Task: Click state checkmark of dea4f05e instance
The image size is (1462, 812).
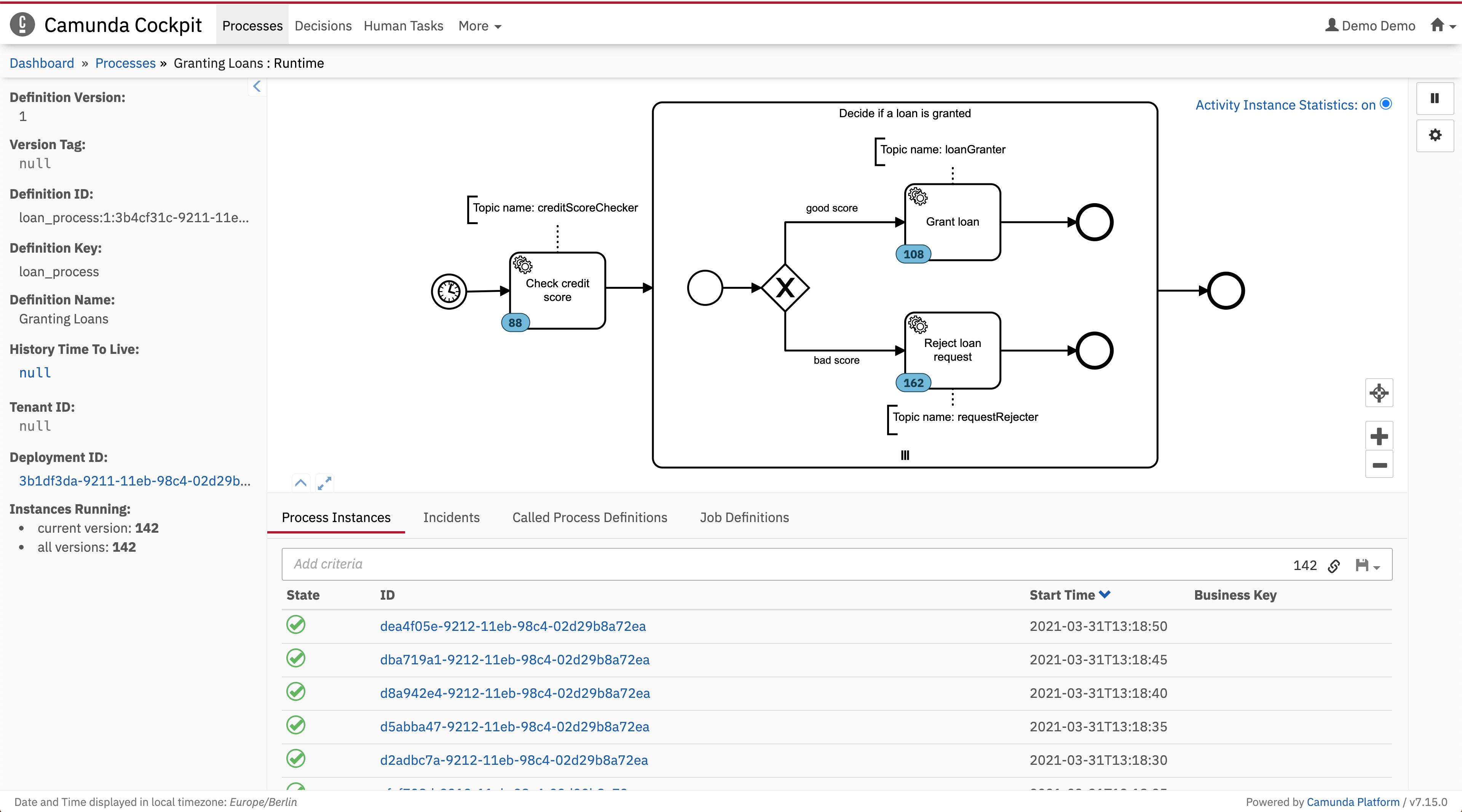Action: point(296,624)
